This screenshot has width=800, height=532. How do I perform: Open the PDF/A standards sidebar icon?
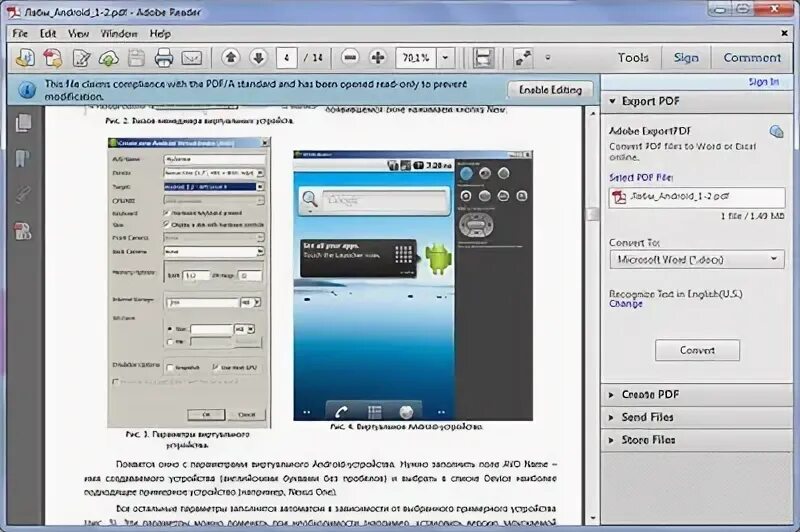coord(22,231)
